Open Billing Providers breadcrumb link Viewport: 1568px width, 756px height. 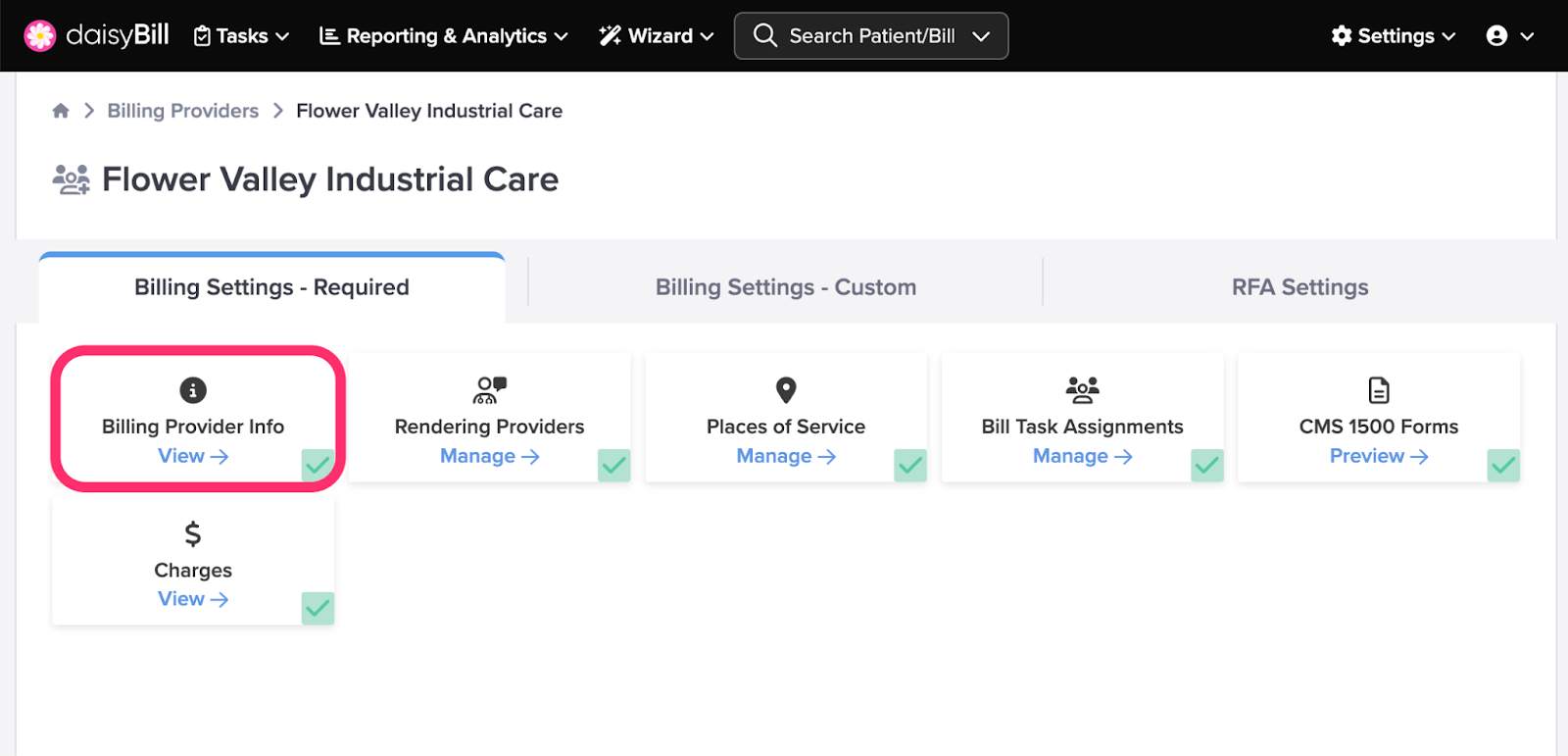[x=183, y=111]
